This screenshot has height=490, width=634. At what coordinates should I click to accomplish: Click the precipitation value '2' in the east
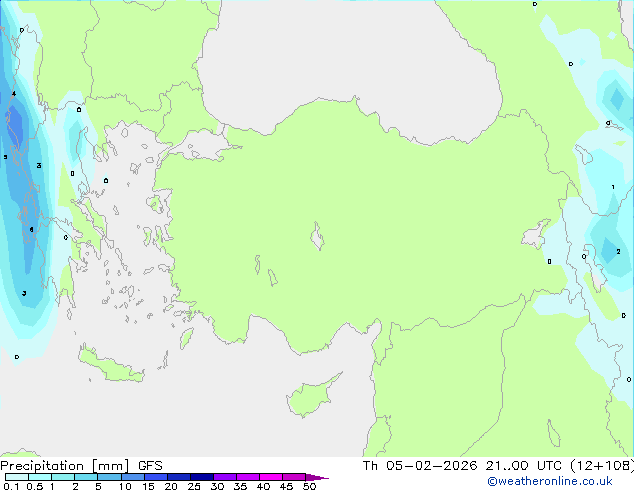(x=618, y=251)
